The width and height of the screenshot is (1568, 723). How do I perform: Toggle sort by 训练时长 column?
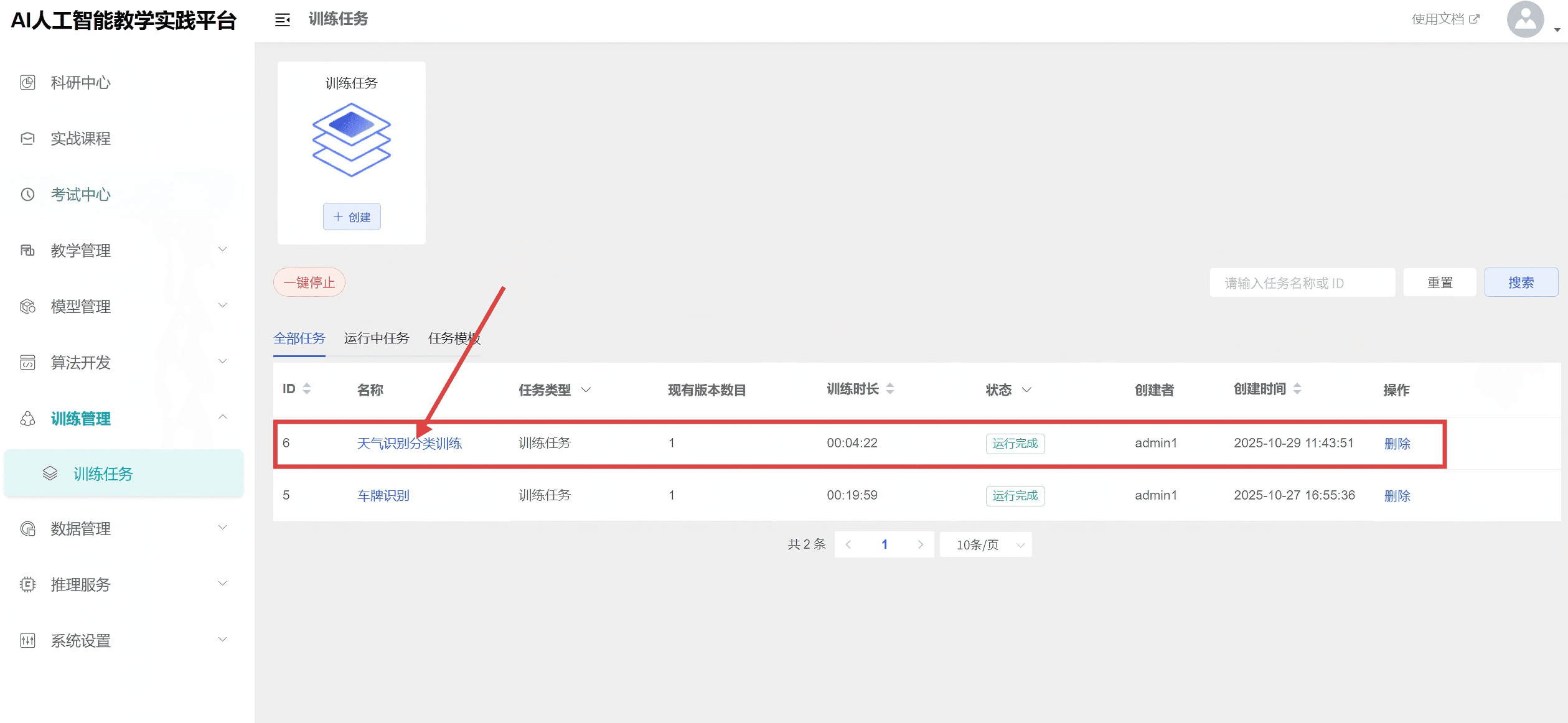click(890, 389)
